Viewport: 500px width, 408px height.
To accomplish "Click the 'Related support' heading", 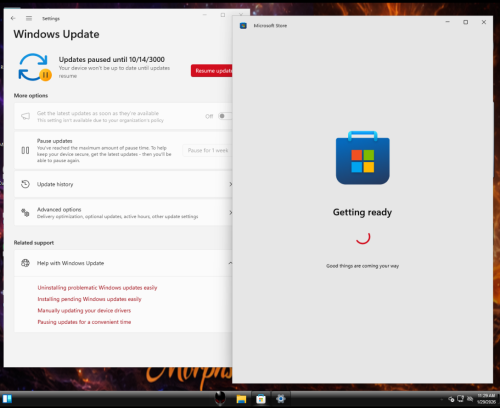I will pos(34,243).
